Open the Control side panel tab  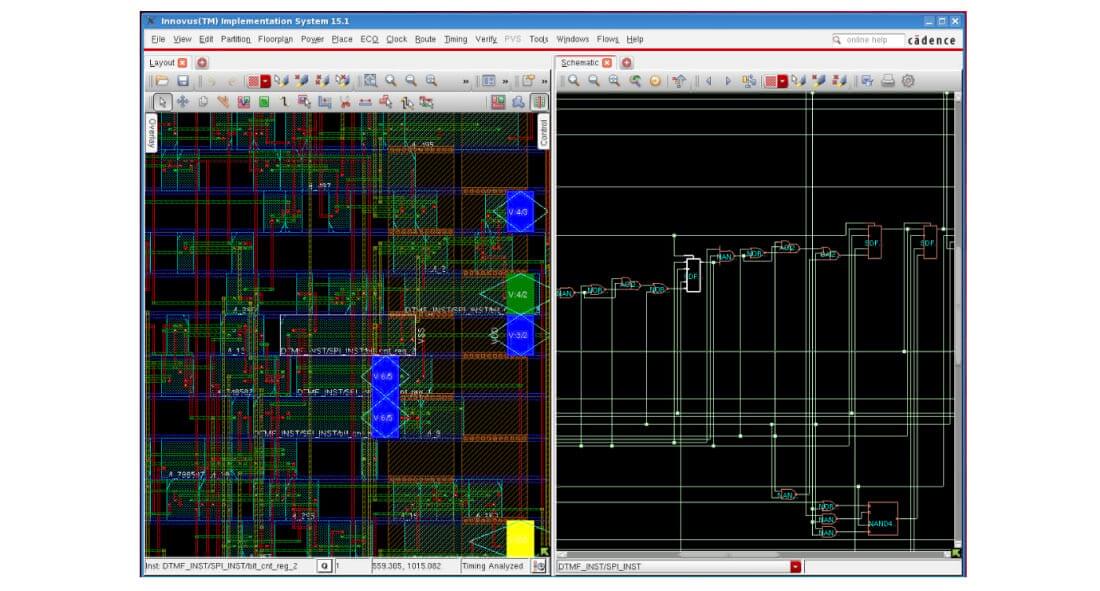tap(543, 131)
